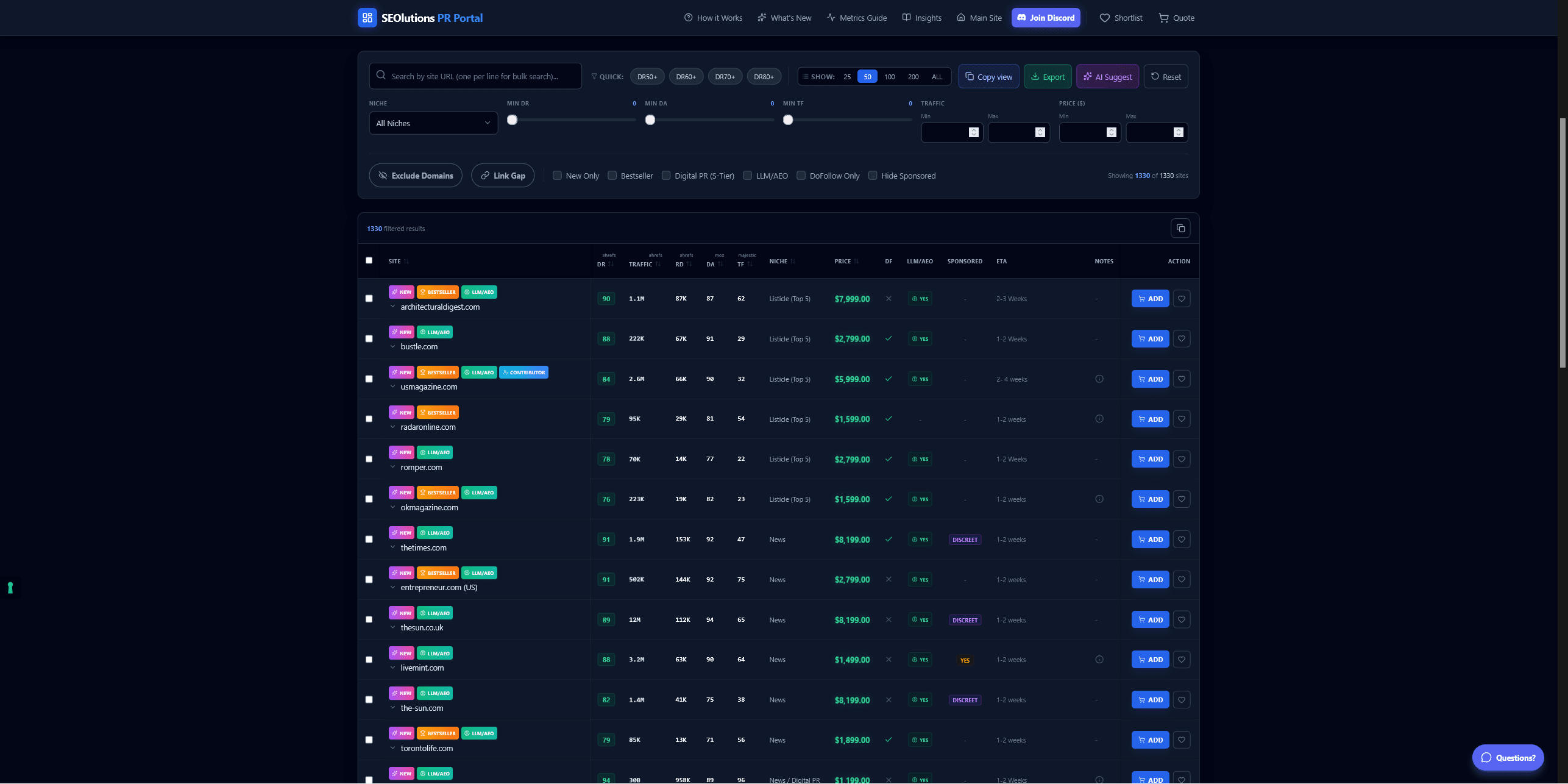Shortlist radaronline.com with its heart icon
Viewport: 1568px width, 784px height.
1182,419
